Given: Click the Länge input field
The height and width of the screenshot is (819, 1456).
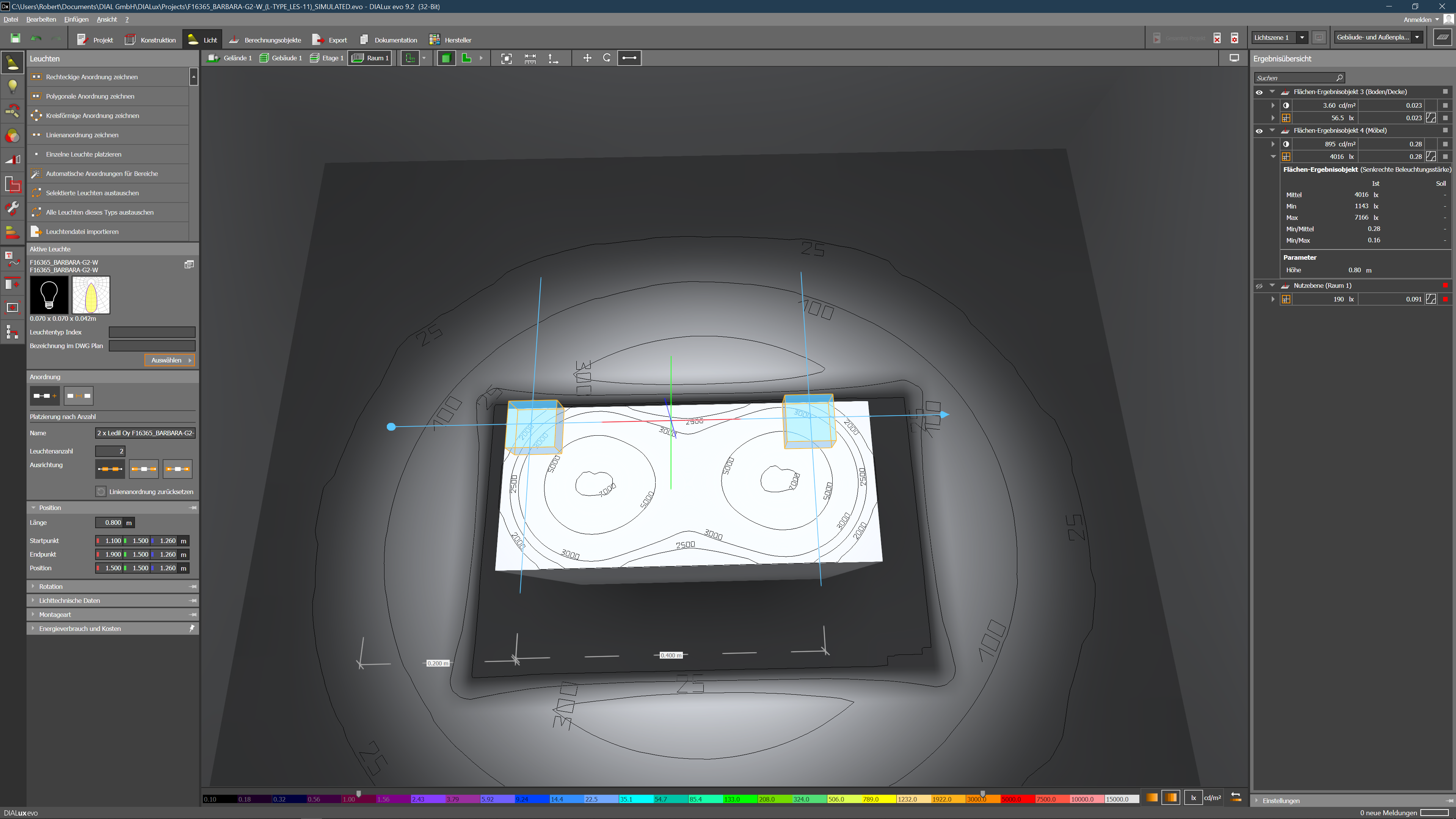Looking at the screenshot, I should 110,523.
